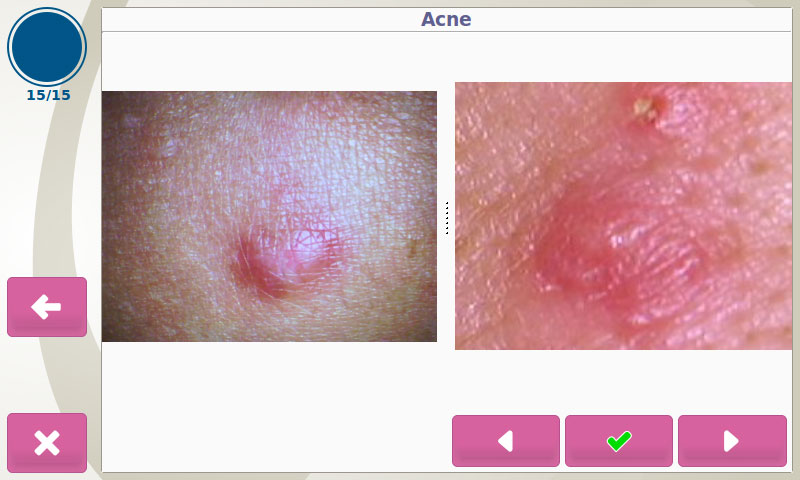The width and height of the screenshot is (800, 480).
Task: Click the yellowish scab in the right photo
Action: coord(645,109)
